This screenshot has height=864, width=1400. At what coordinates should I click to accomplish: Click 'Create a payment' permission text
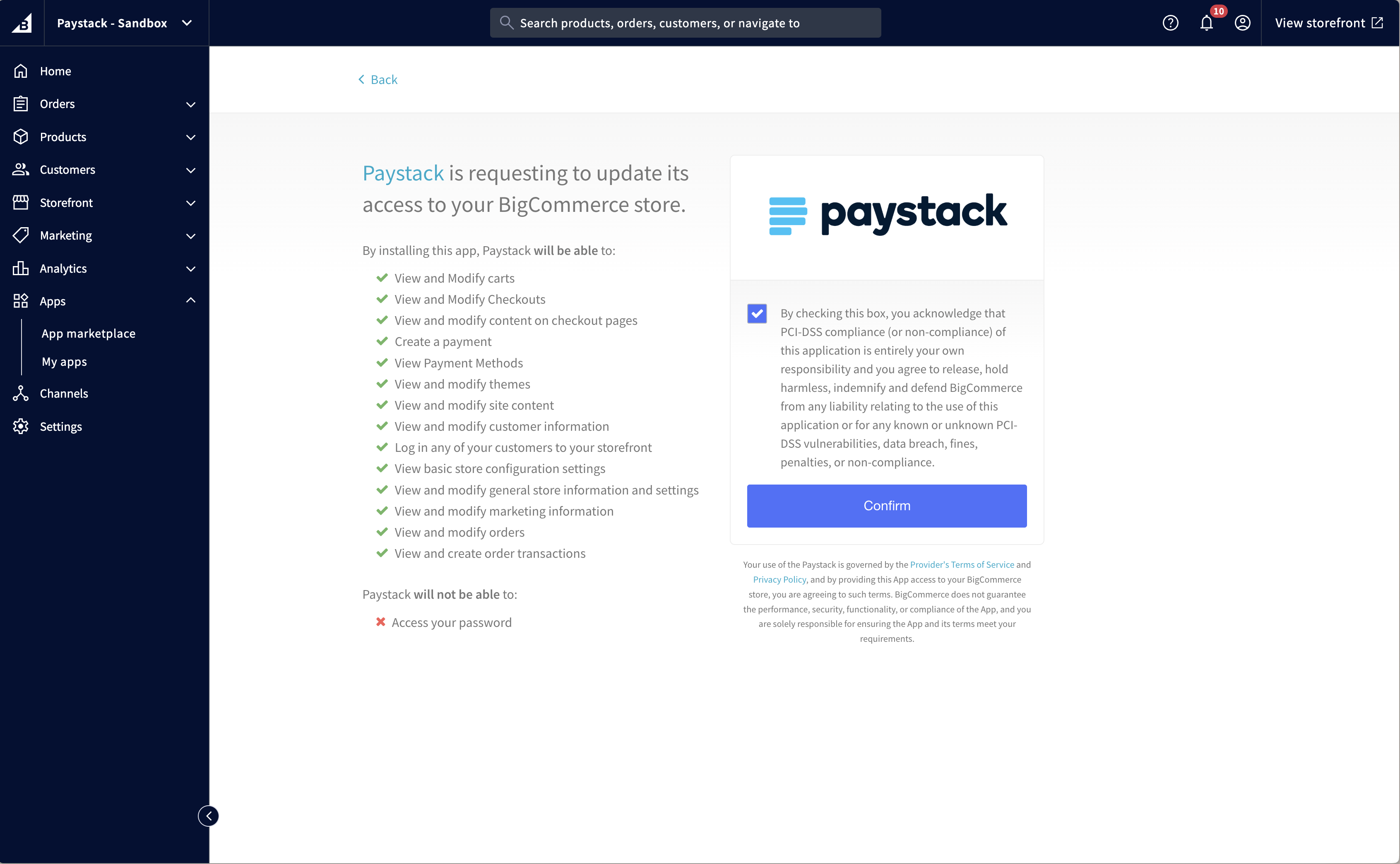point(443,342)
